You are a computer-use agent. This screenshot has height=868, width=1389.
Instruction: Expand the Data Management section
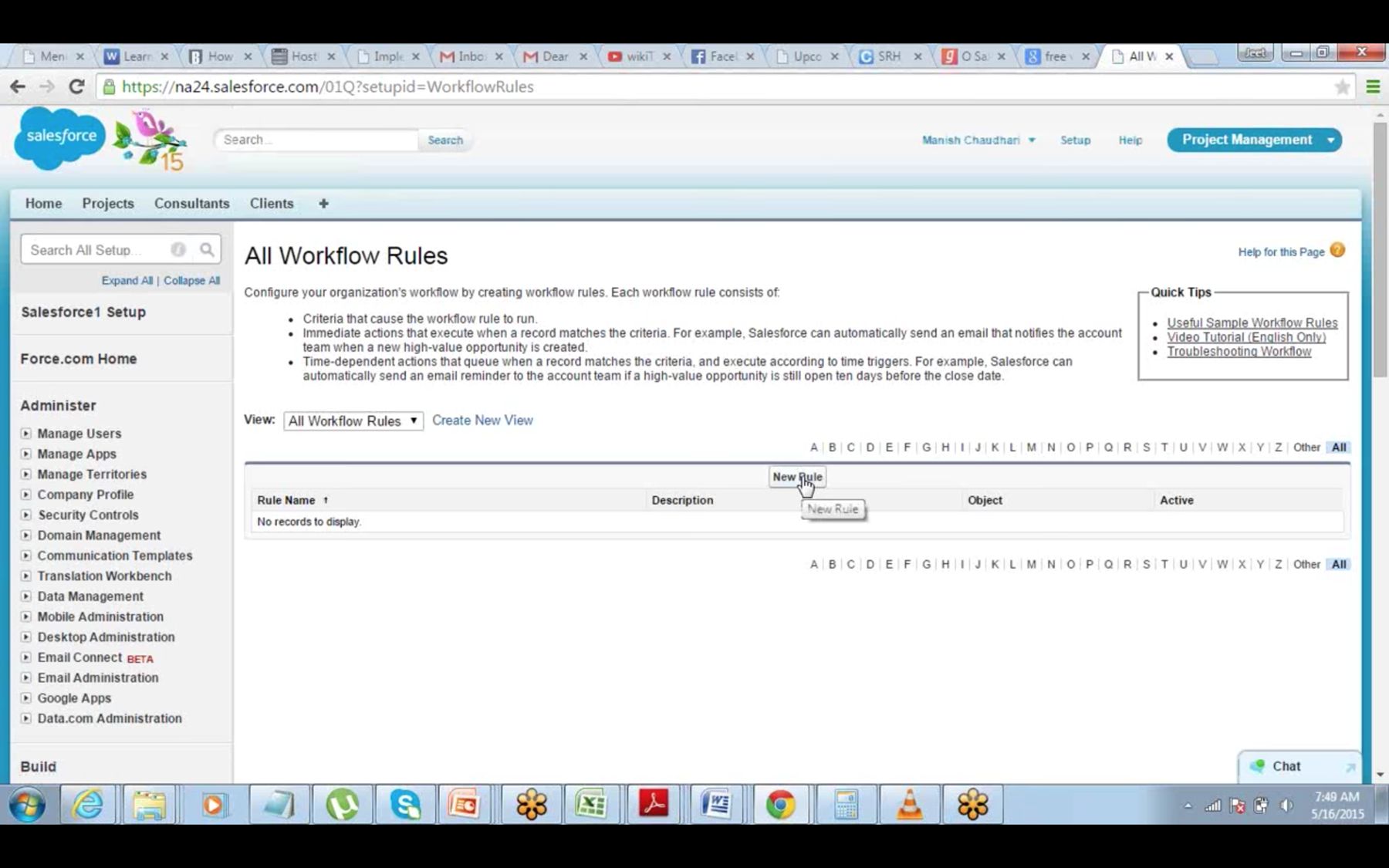(x=25, y=596)
